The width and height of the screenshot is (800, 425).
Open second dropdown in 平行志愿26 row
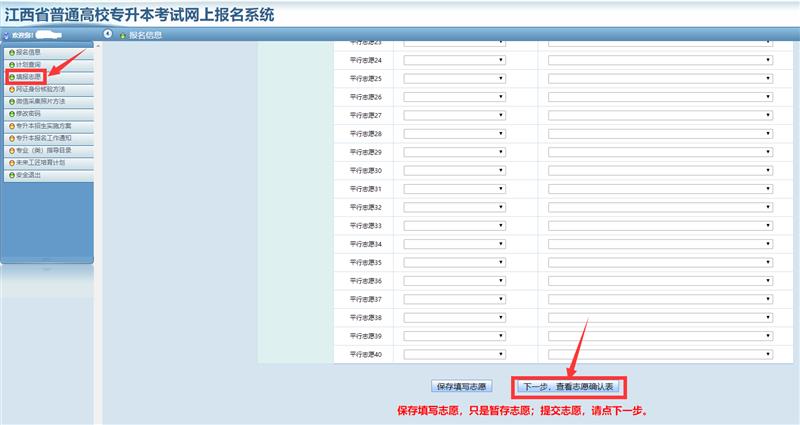pyautogui.click(x=661, y=97)
